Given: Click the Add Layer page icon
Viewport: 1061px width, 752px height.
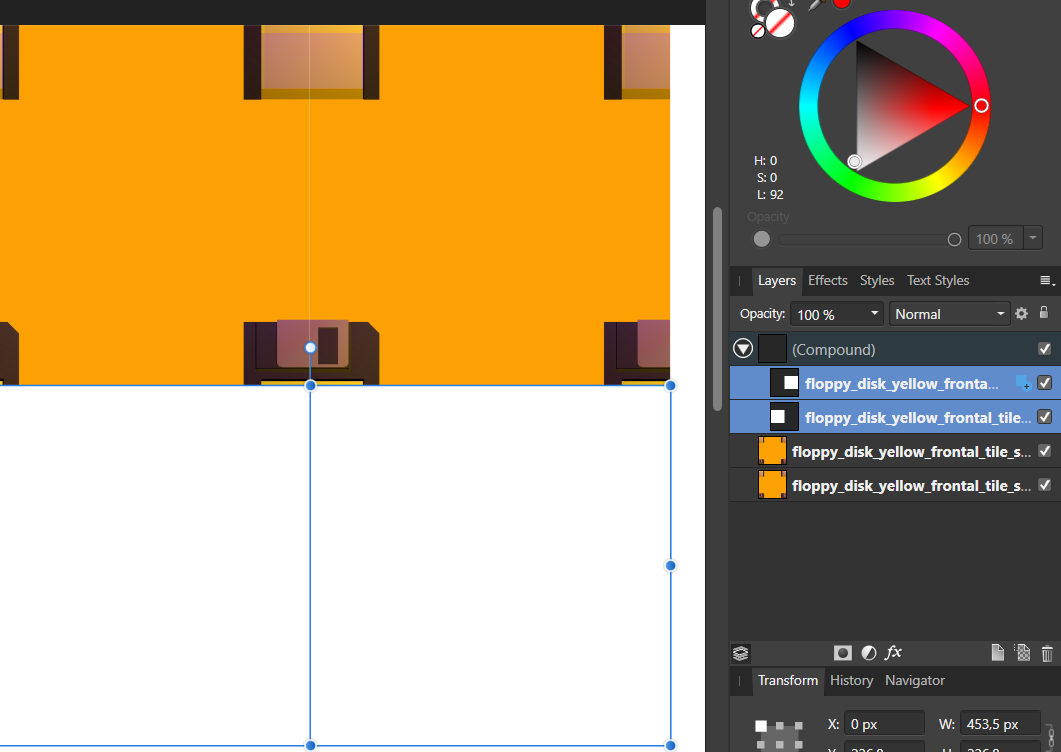Looking at the screenshot, I should click(x=997, y=653).
